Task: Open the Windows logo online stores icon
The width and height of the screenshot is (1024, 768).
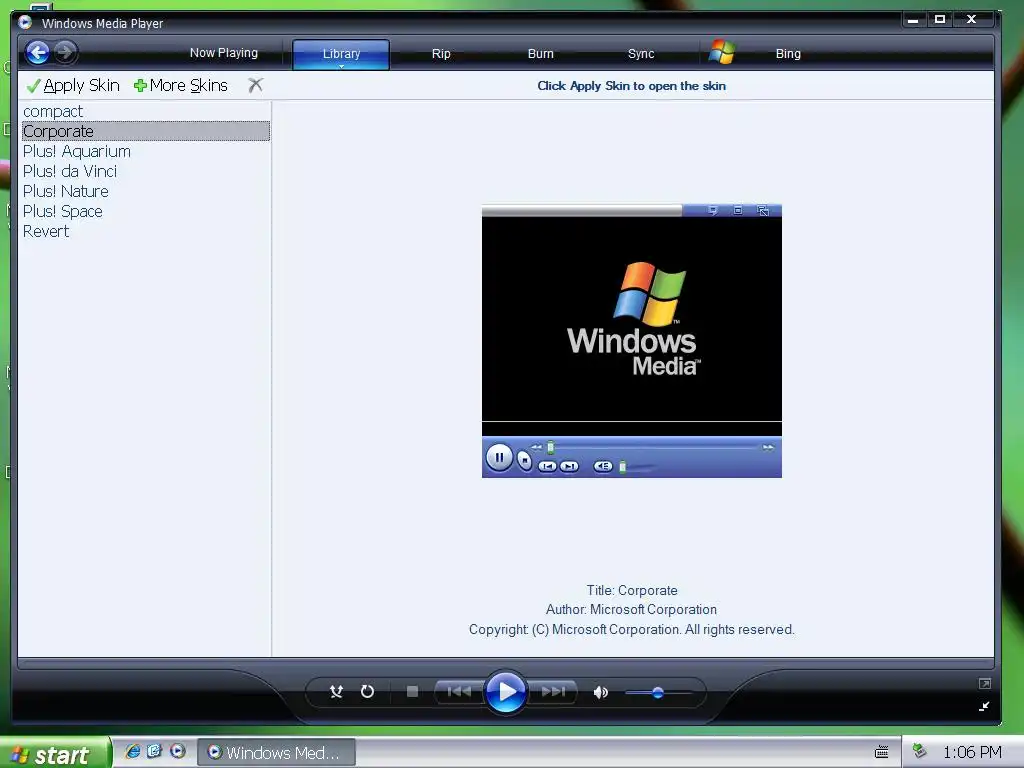Action: (x=722, y=52)
